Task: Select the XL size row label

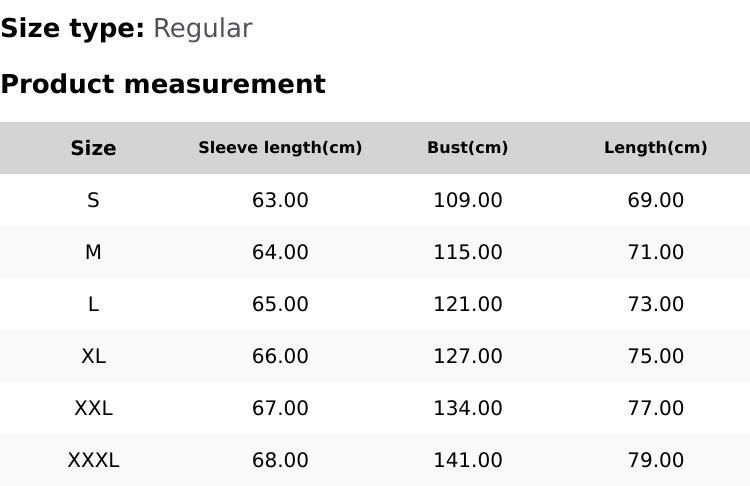Action: click(93, 356)
